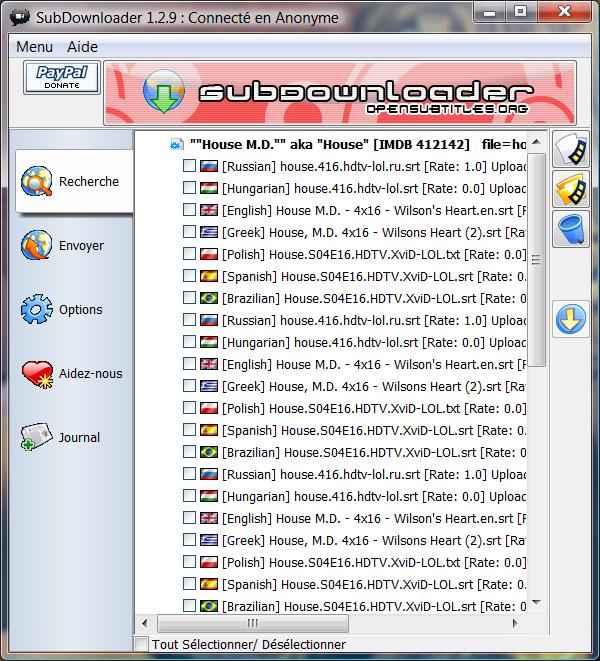Click the first Hungarian flag icon
The image size is (600, 661).
(x=209, y=188)
